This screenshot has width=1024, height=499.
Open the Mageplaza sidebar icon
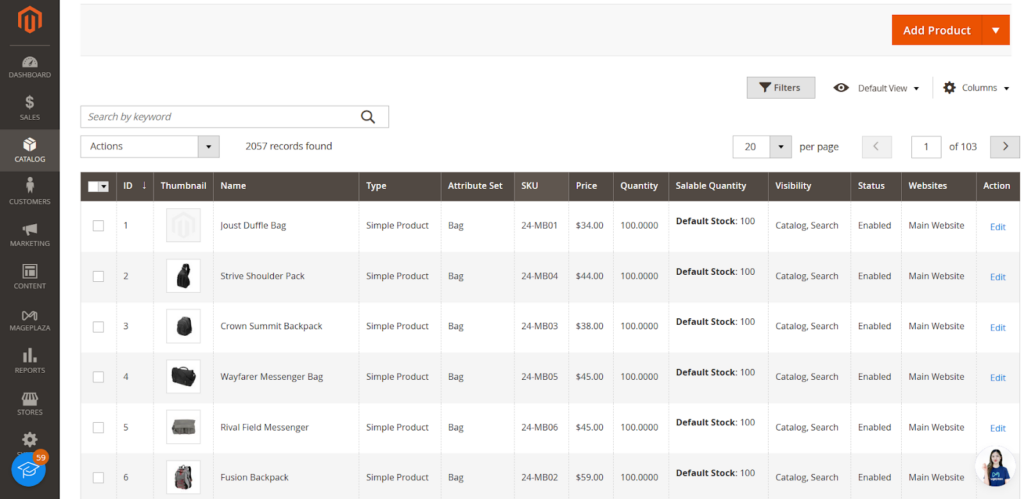tap(29, 319)
